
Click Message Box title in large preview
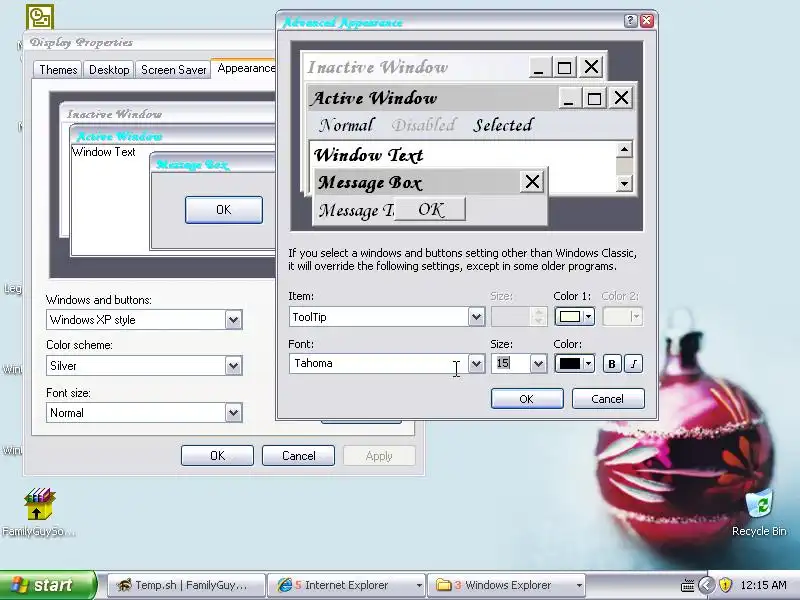pos(370,182)
